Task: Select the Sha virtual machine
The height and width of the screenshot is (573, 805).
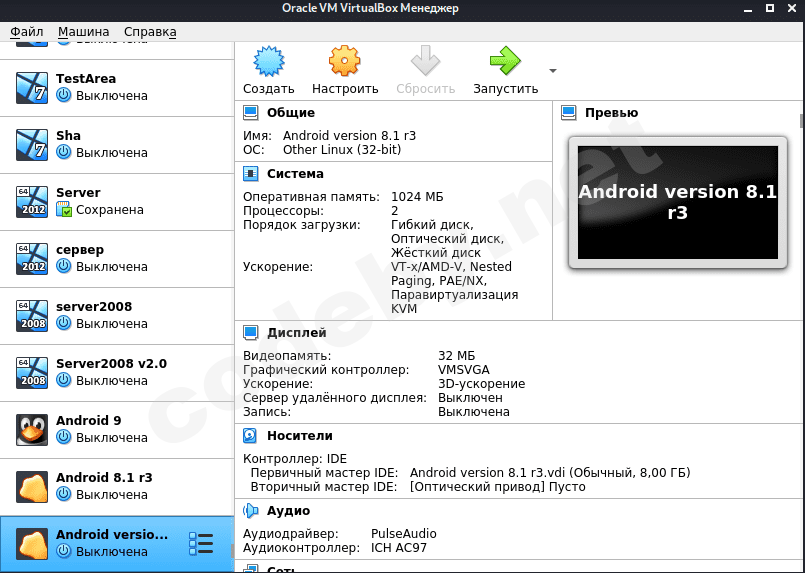Action: pyautogui.click(x=117, y=145)
